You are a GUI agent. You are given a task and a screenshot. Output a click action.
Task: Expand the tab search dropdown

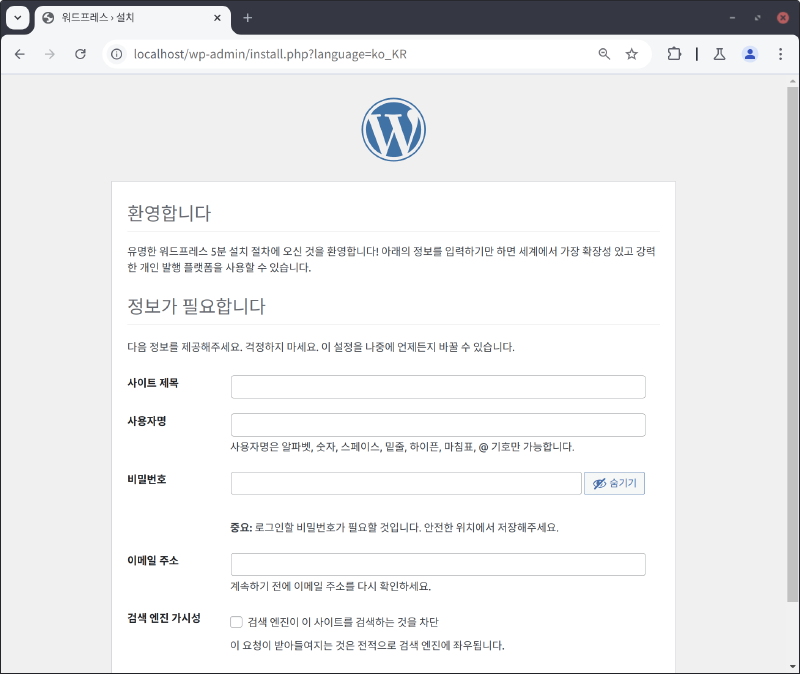click(x=17, y=18)
